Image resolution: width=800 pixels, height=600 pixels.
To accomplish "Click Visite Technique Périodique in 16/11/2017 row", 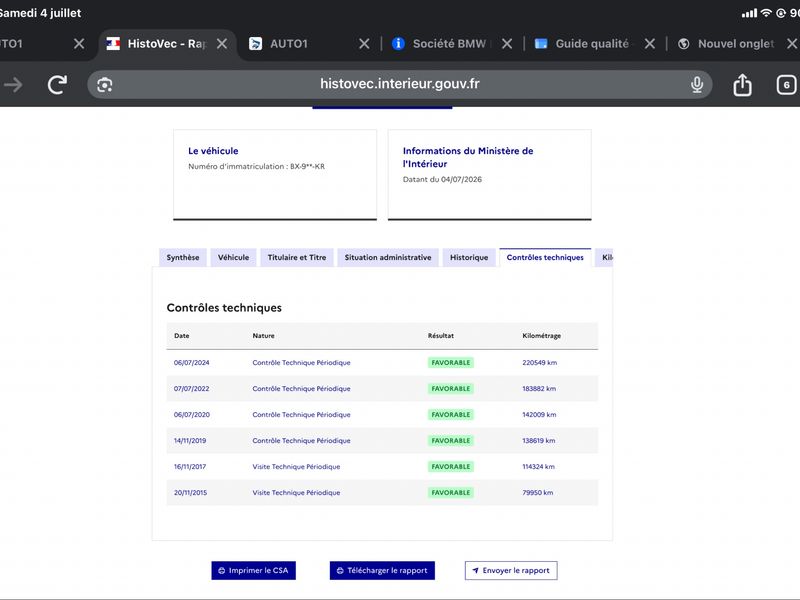I will click(296, 467).
